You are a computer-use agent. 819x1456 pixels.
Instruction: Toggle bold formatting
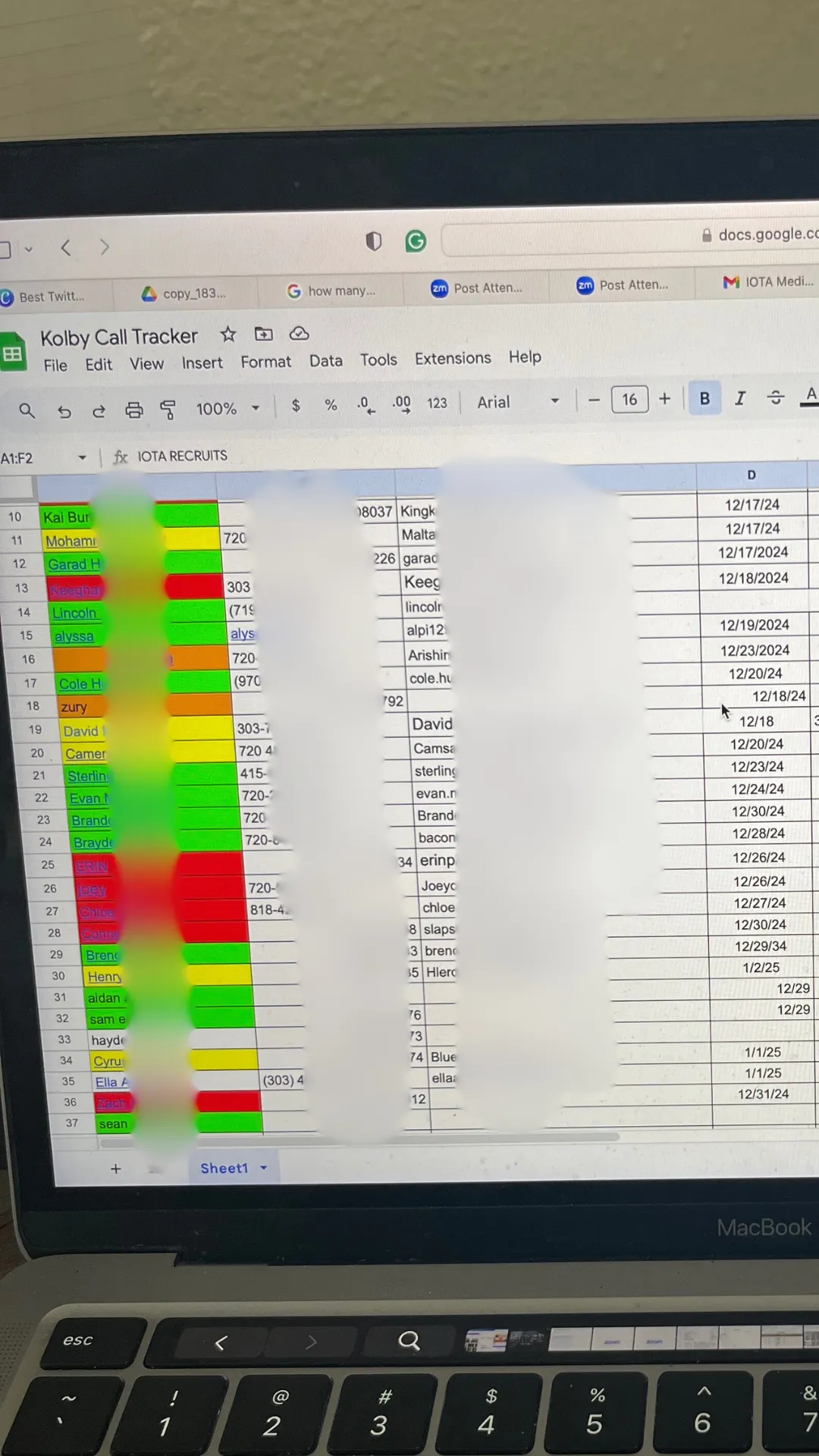(x=704, y=398)
